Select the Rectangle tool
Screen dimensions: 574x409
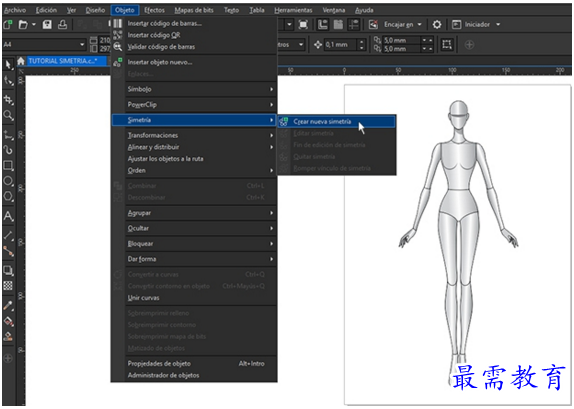click(x=8, y=166)
